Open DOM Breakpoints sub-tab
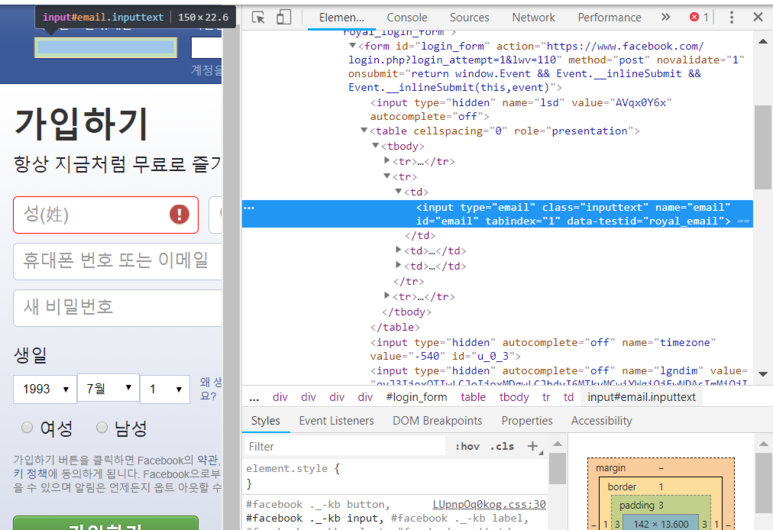This screenshot has height=530, width=773. coord(437,421)
